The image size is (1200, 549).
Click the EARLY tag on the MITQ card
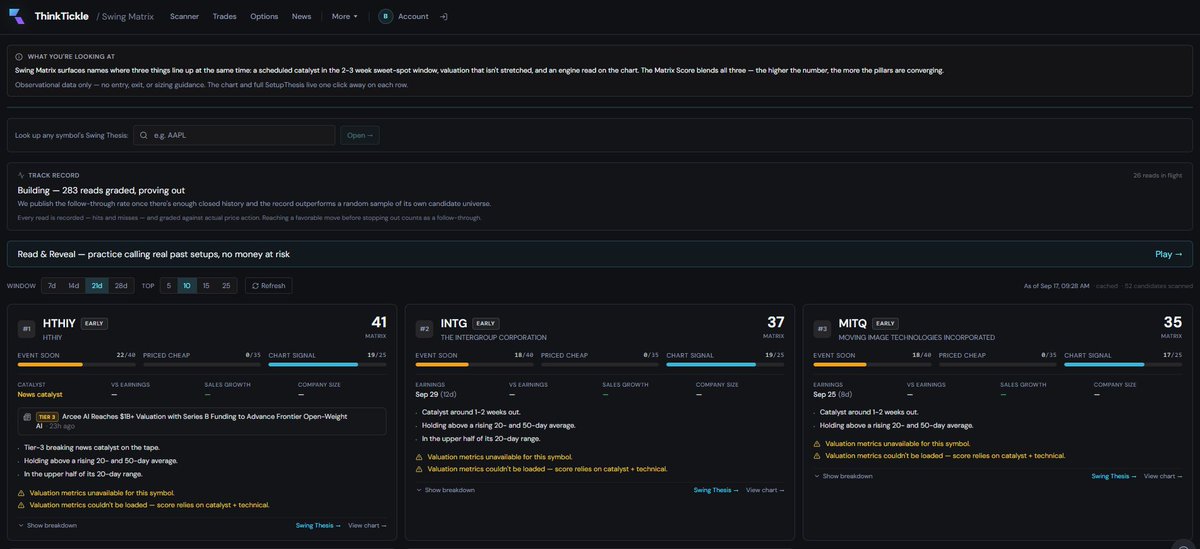(x=885, y=324)
